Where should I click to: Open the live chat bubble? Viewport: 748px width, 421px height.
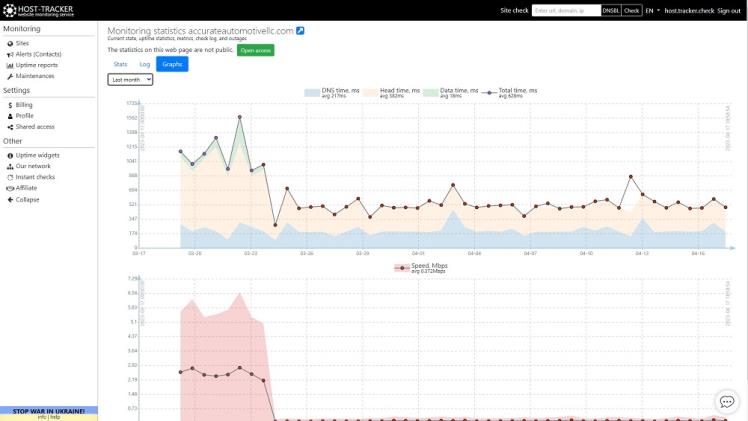tap(727, 401)
